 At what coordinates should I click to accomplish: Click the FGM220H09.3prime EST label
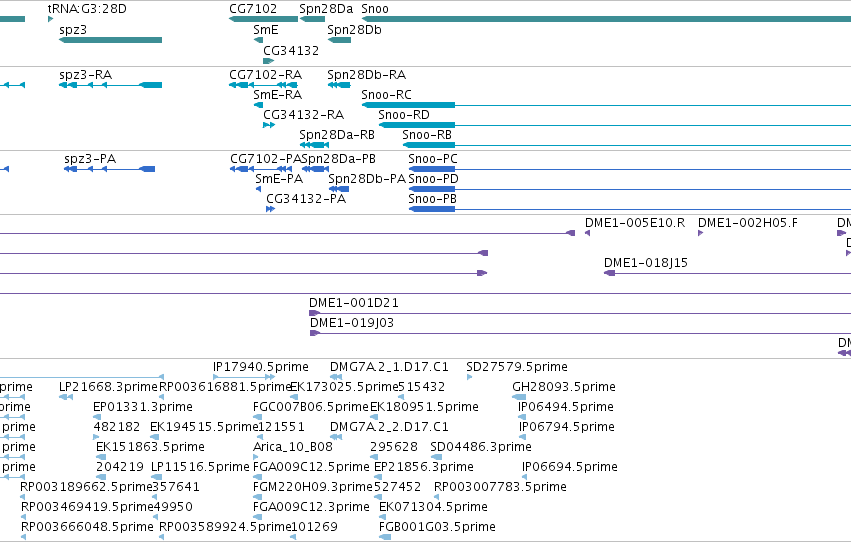pyautogui.click(x=313, y=487)
